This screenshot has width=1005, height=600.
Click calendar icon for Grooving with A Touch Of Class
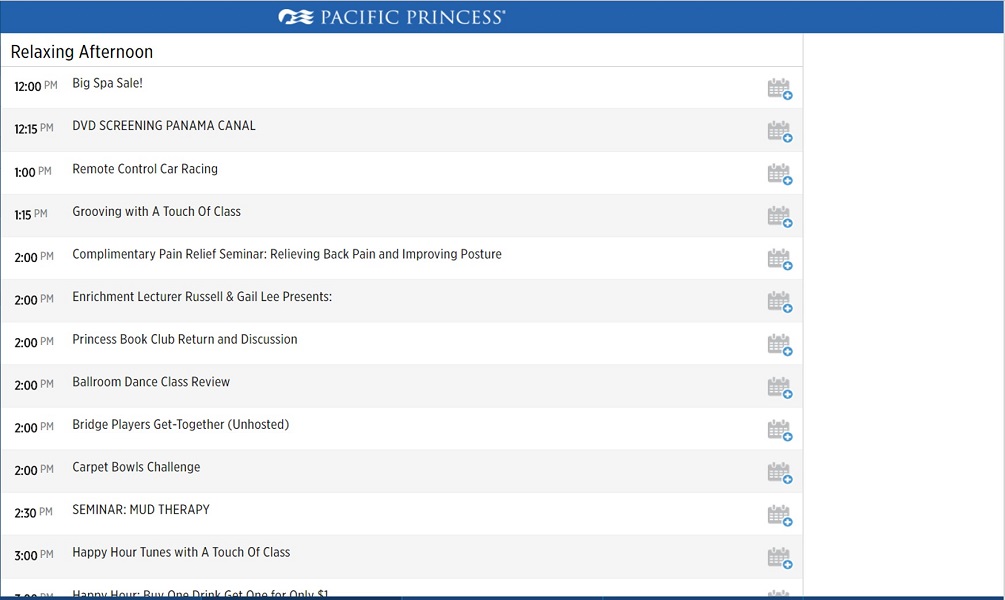click(x=779, y=217)
